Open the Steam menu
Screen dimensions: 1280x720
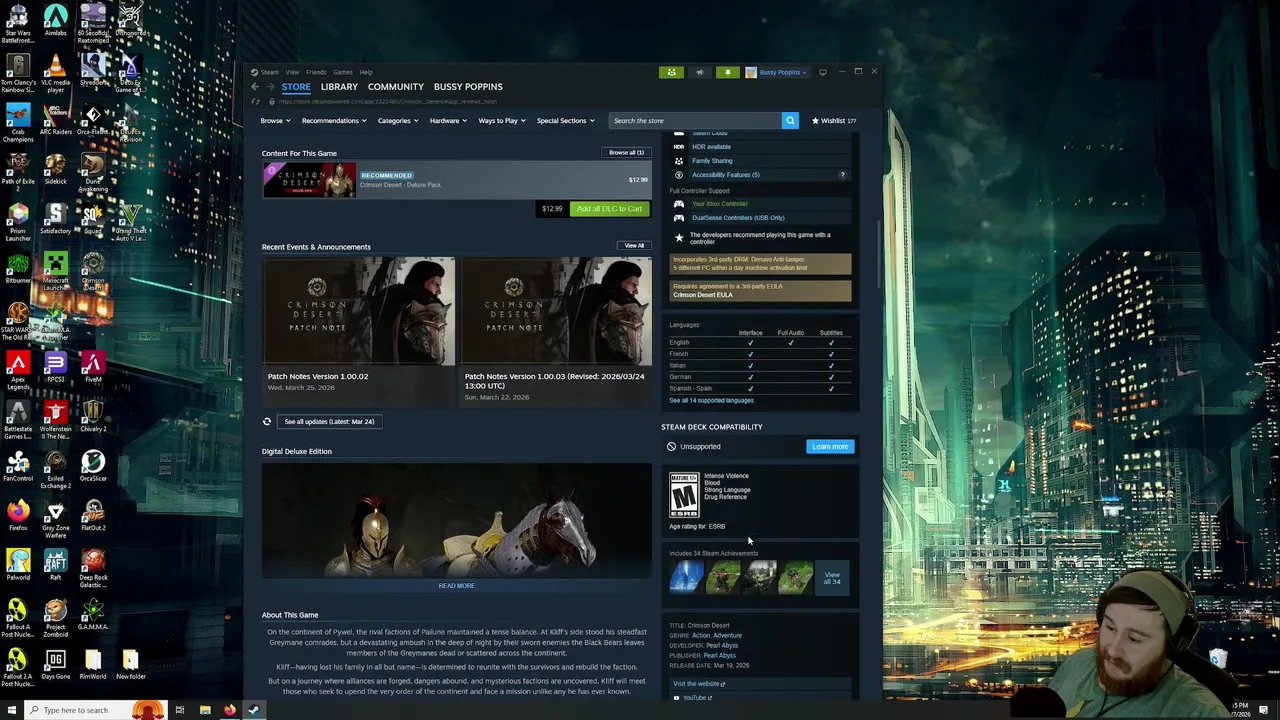coord(269,72)
